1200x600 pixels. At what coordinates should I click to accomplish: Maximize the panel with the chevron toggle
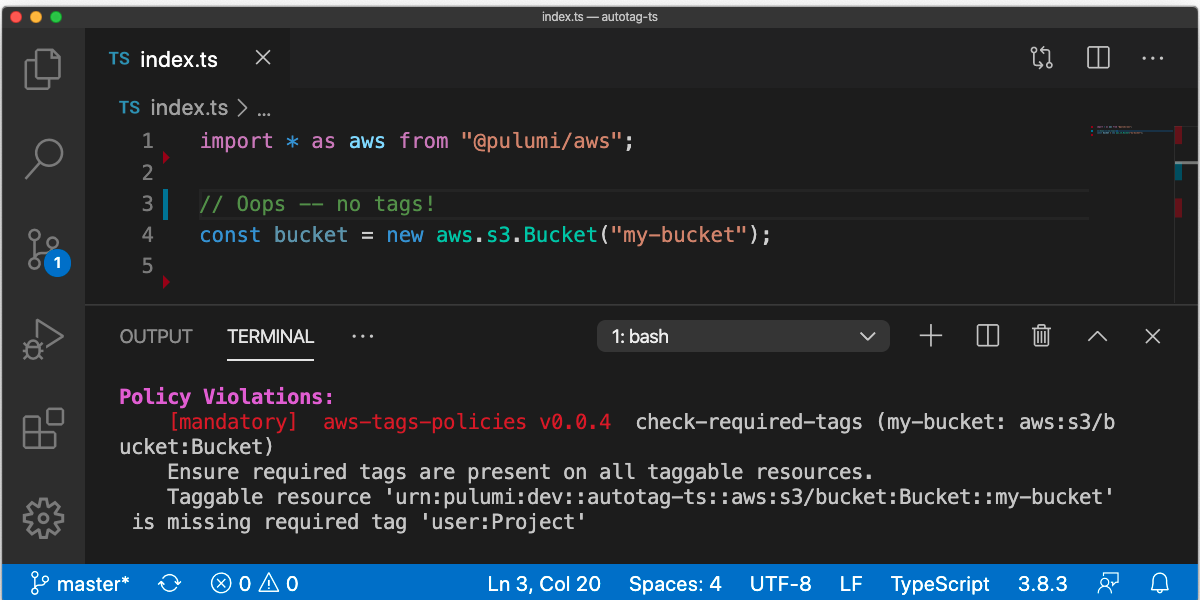1097,336
